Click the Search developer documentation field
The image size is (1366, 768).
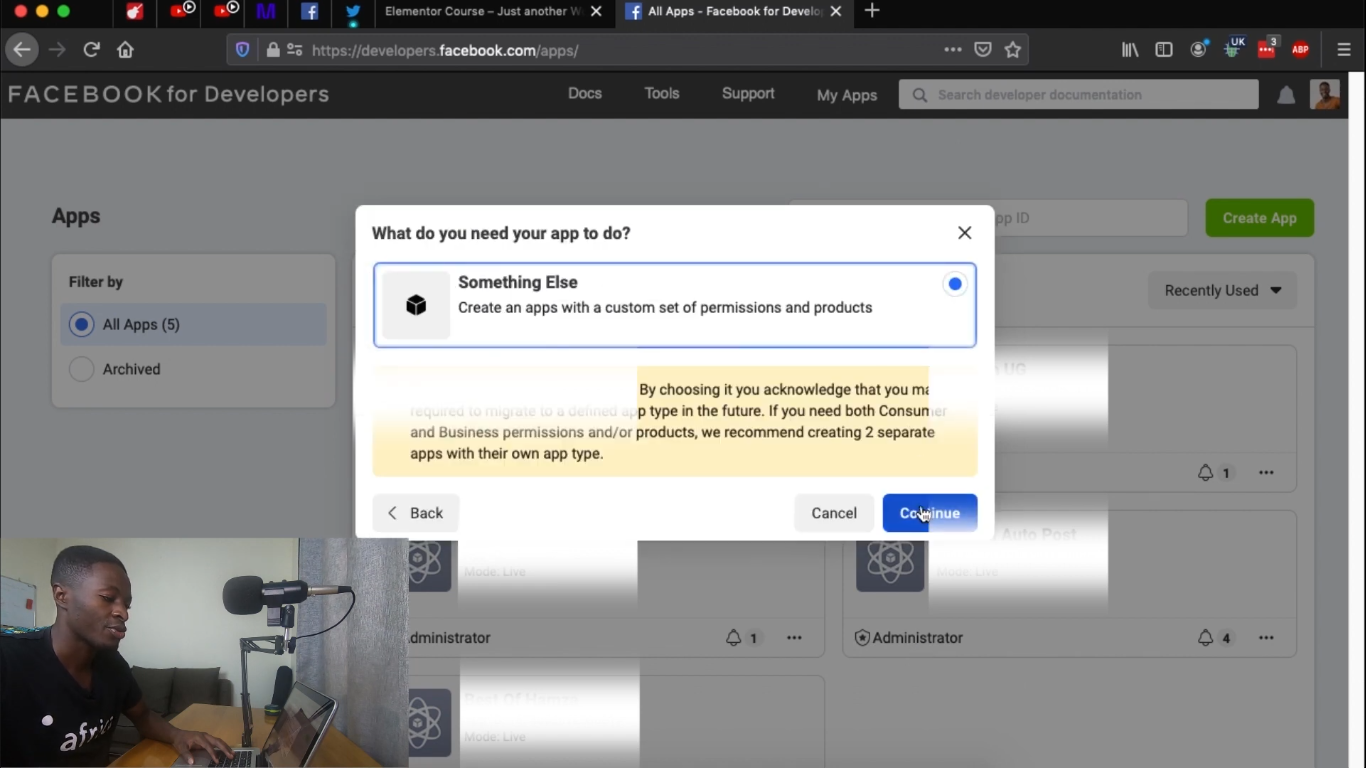point(1078,94)
